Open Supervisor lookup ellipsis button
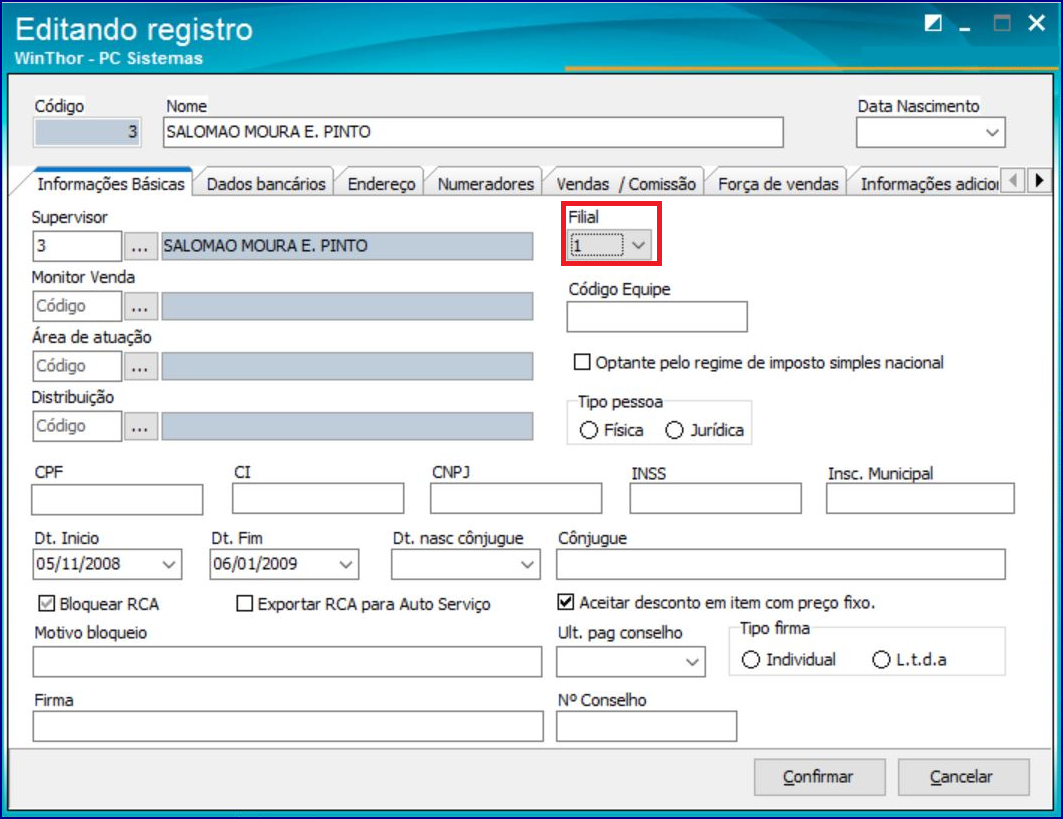 click(x=140, y=247)
